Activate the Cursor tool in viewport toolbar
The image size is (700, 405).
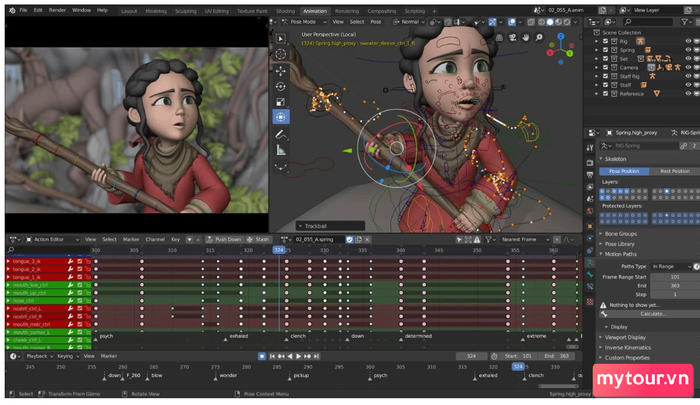click(x=280, y=54)
